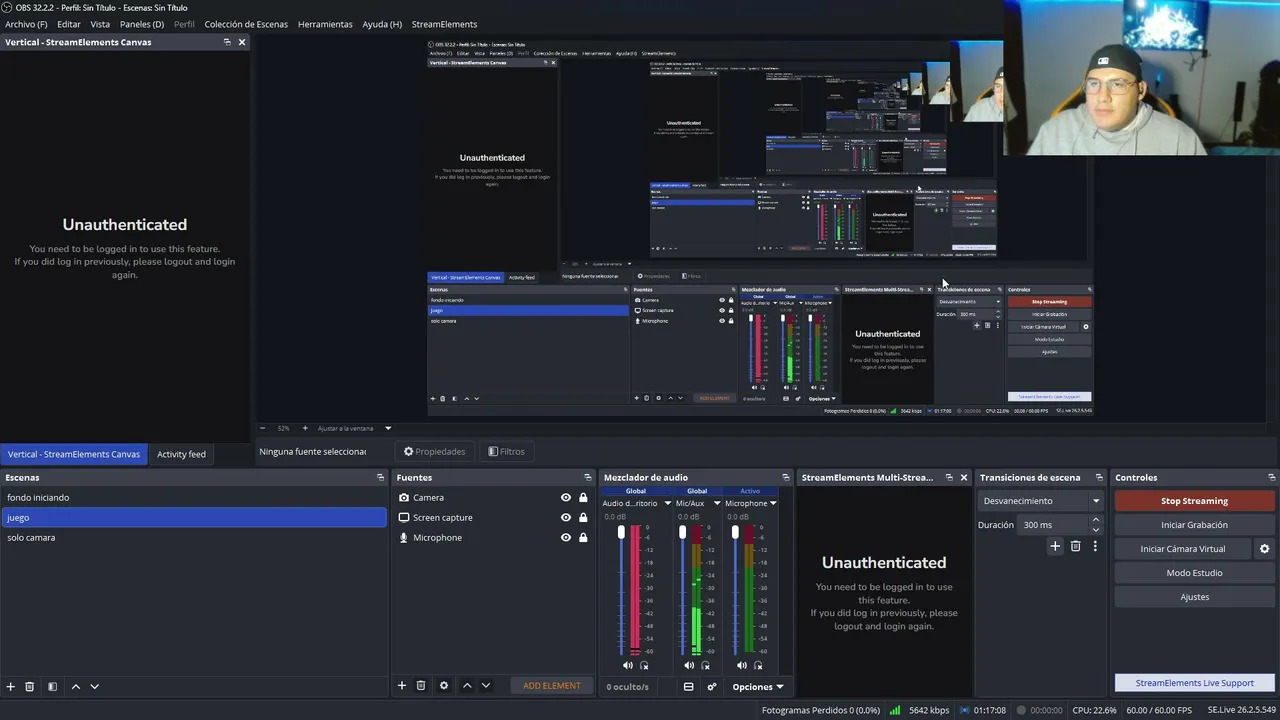Zoom in the preview with the plus icon
The width and height of the screenshot is (1280, 720).
pos(305,428)
